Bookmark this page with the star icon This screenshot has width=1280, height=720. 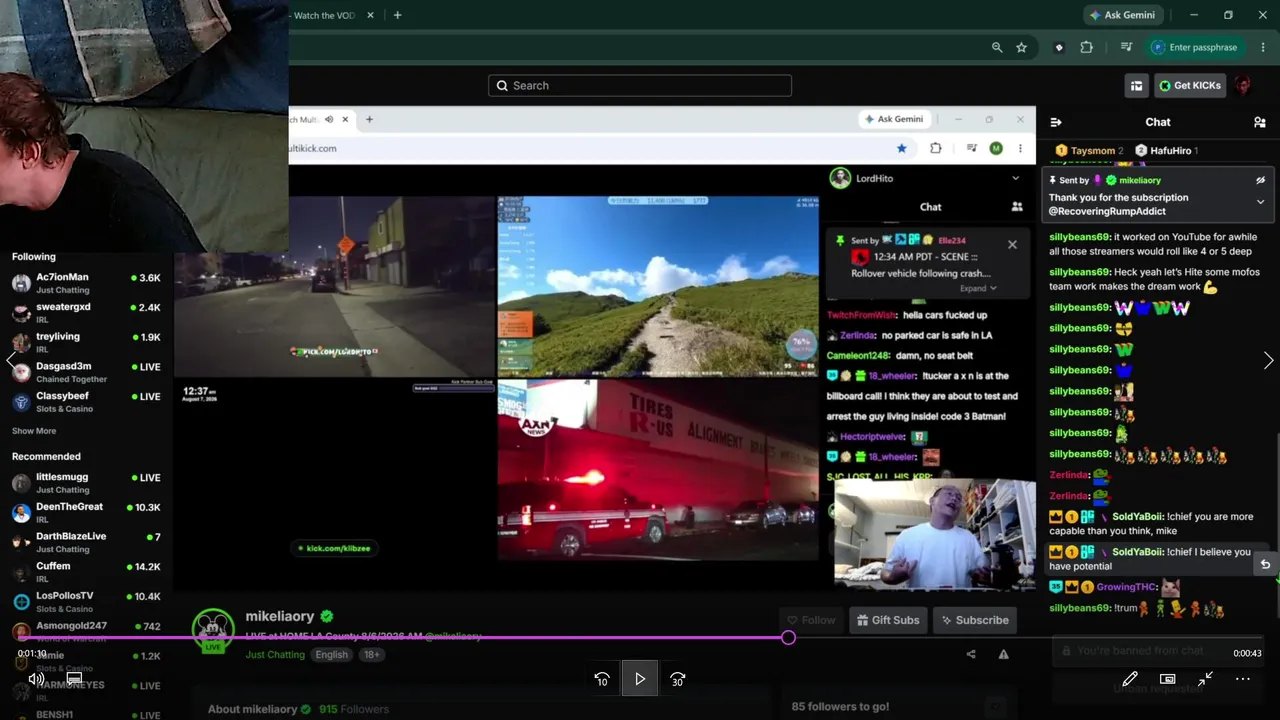1021,47
